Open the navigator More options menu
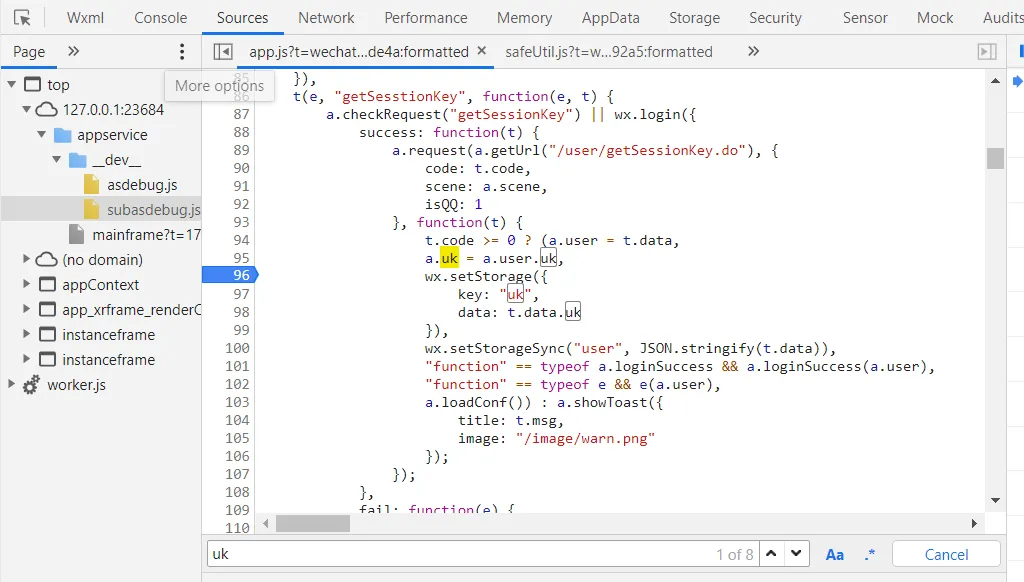1024x582 pixels. (x=182, y=52)
